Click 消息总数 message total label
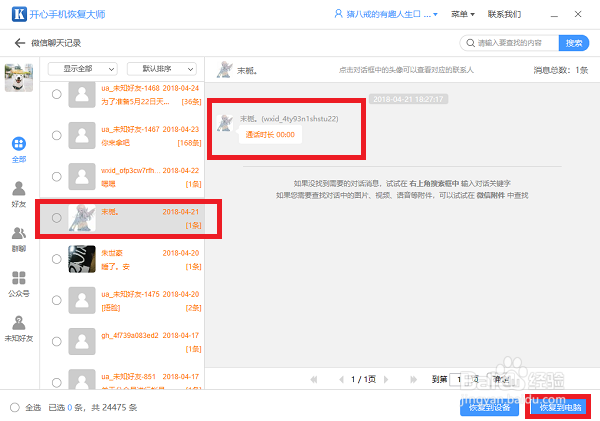 point(561,70)
